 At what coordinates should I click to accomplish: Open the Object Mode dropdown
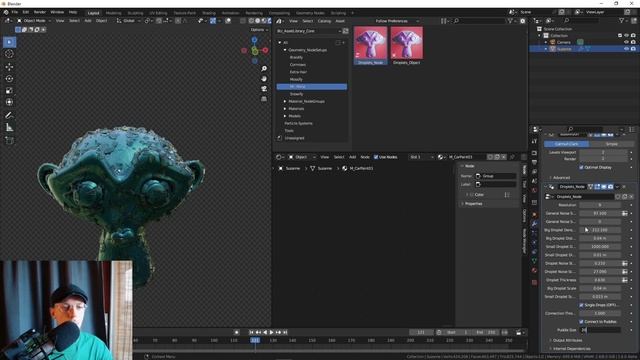pyautogui.click(x=34, y=21)
